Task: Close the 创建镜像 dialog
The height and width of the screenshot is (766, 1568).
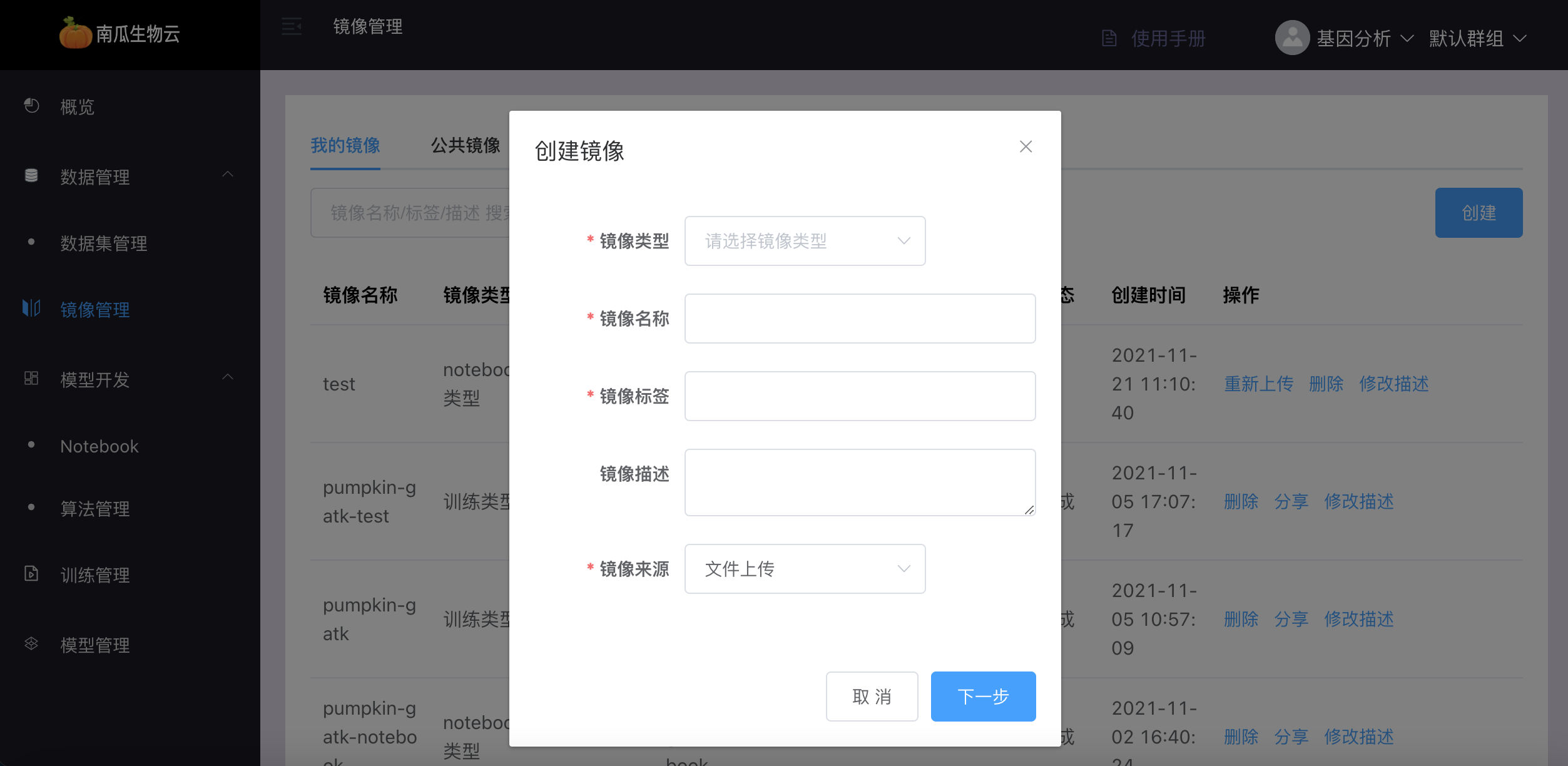Action: click(x=1026, y=146)
